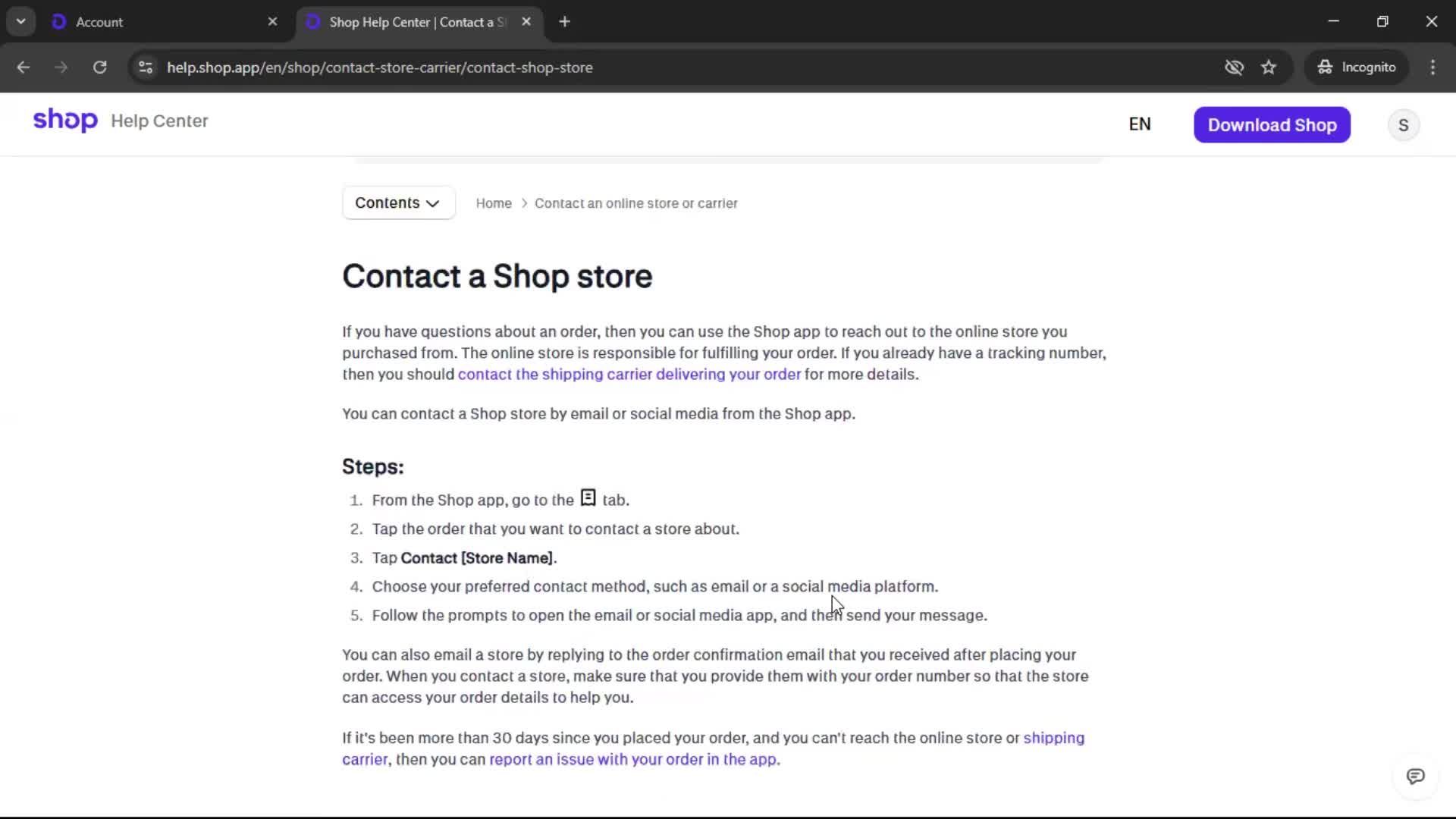Open Chrome three-dot menu
The height and width of the screenshot is (819, 1456).
click(x=1432, y=67)
